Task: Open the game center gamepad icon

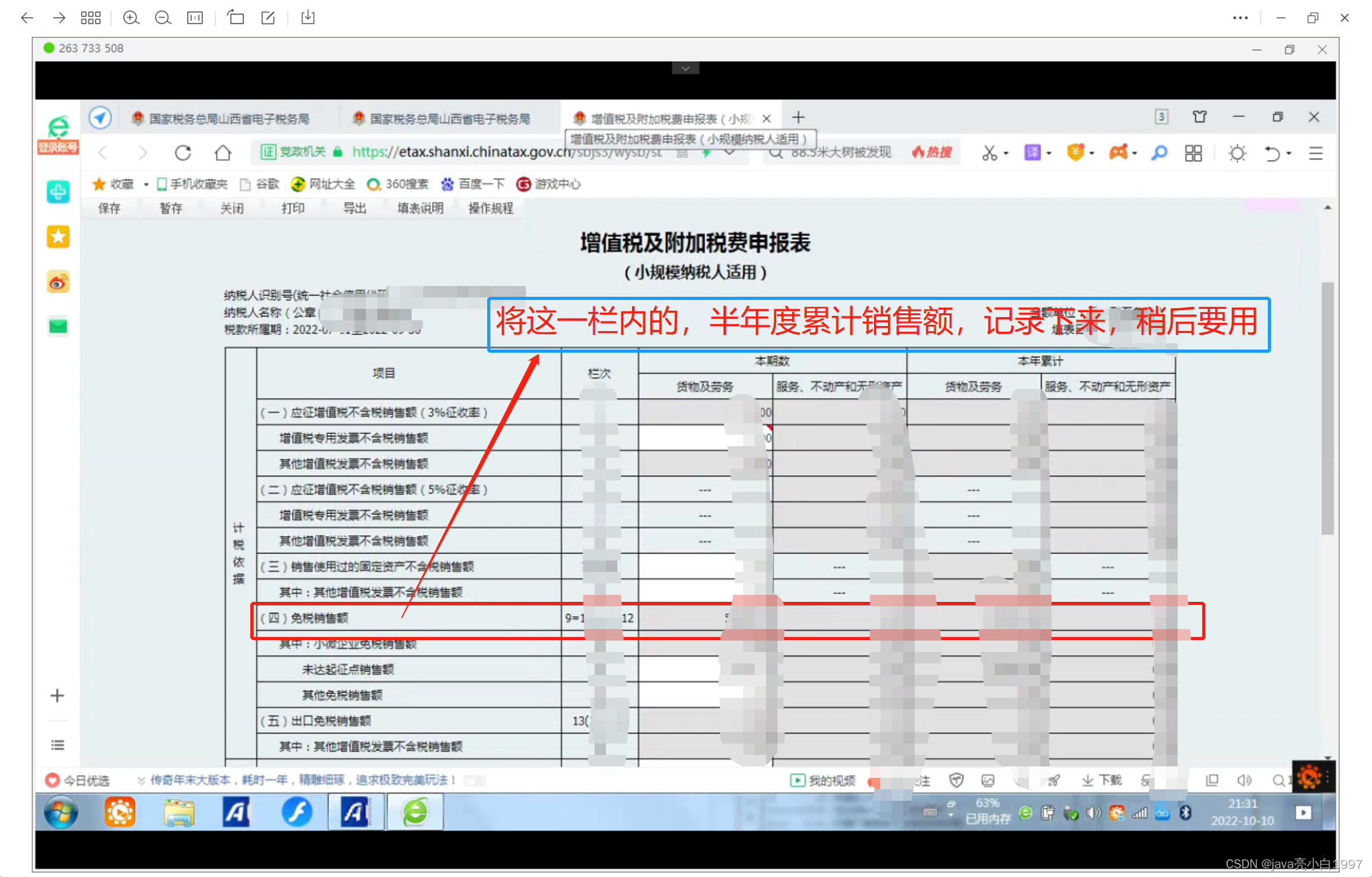Action: click(x=1120, y=153)
